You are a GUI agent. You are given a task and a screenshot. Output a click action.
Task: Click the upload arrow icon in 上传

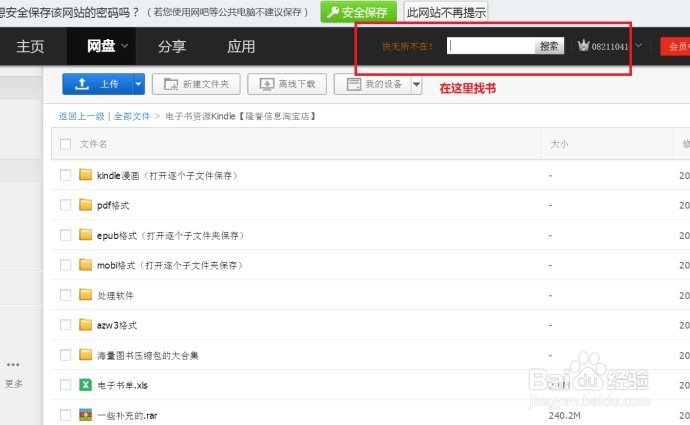point(82,84)
